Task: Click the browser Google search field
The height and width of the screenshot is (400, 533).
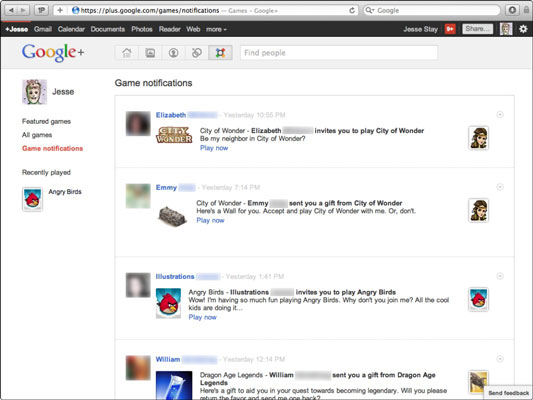Action: [432, 11]
